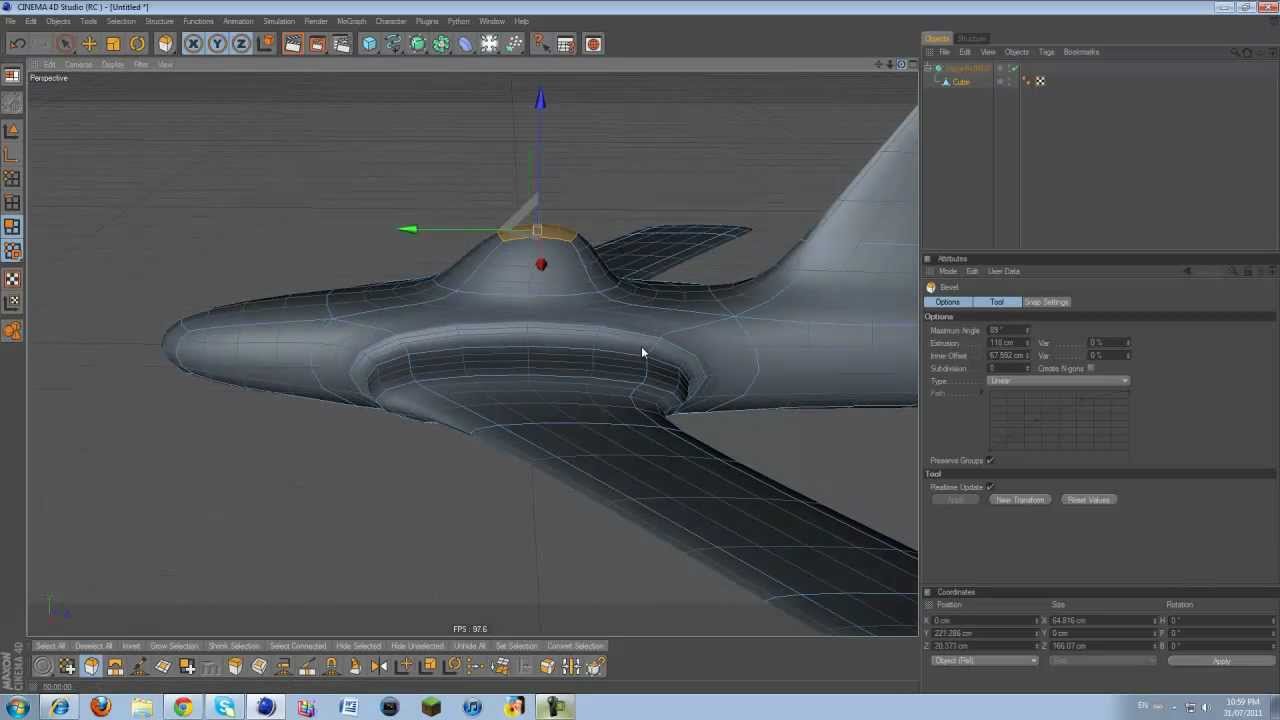Open Firefox from the Windows taskbar

pyautogui.click(x=100, y=708)
